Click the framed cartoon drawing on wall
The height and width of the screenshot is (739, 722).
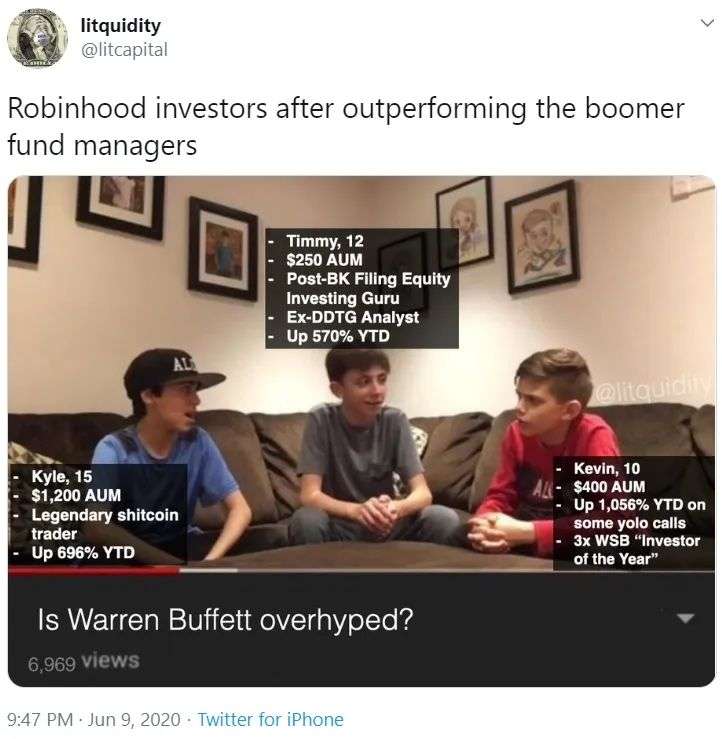point(542,237)
